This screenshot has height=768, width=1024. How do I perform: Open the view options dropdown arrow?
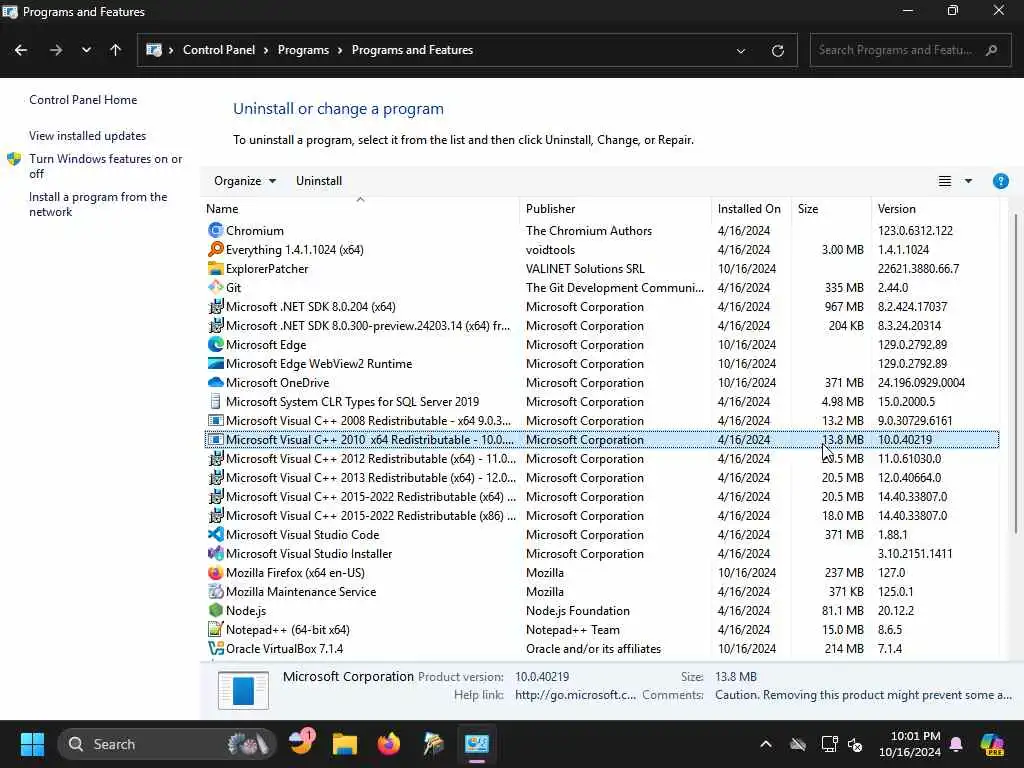968,181
